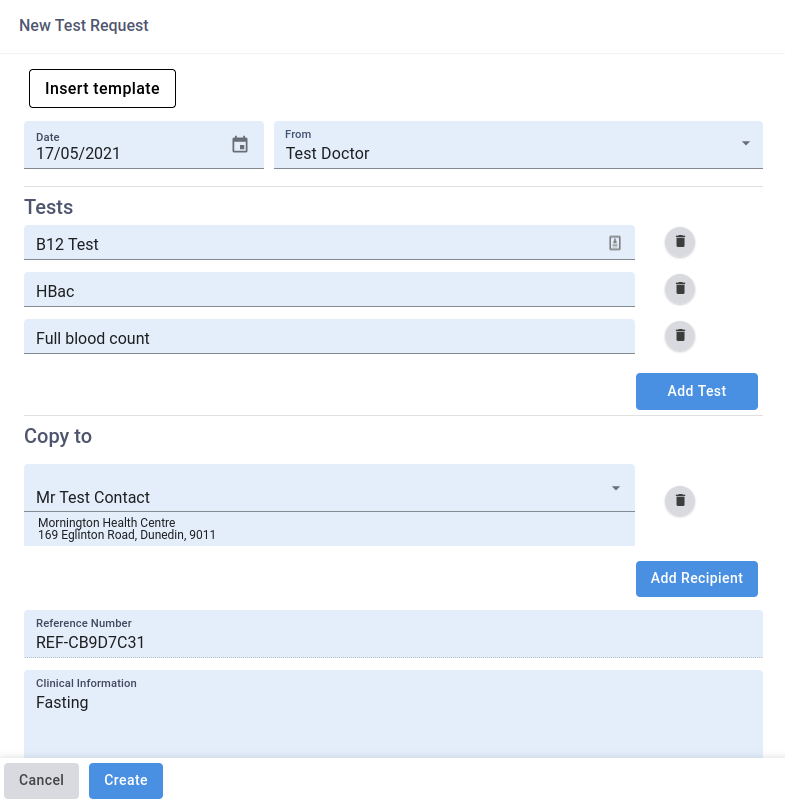
Task: Delete the HBac test row
Action: 680,288
